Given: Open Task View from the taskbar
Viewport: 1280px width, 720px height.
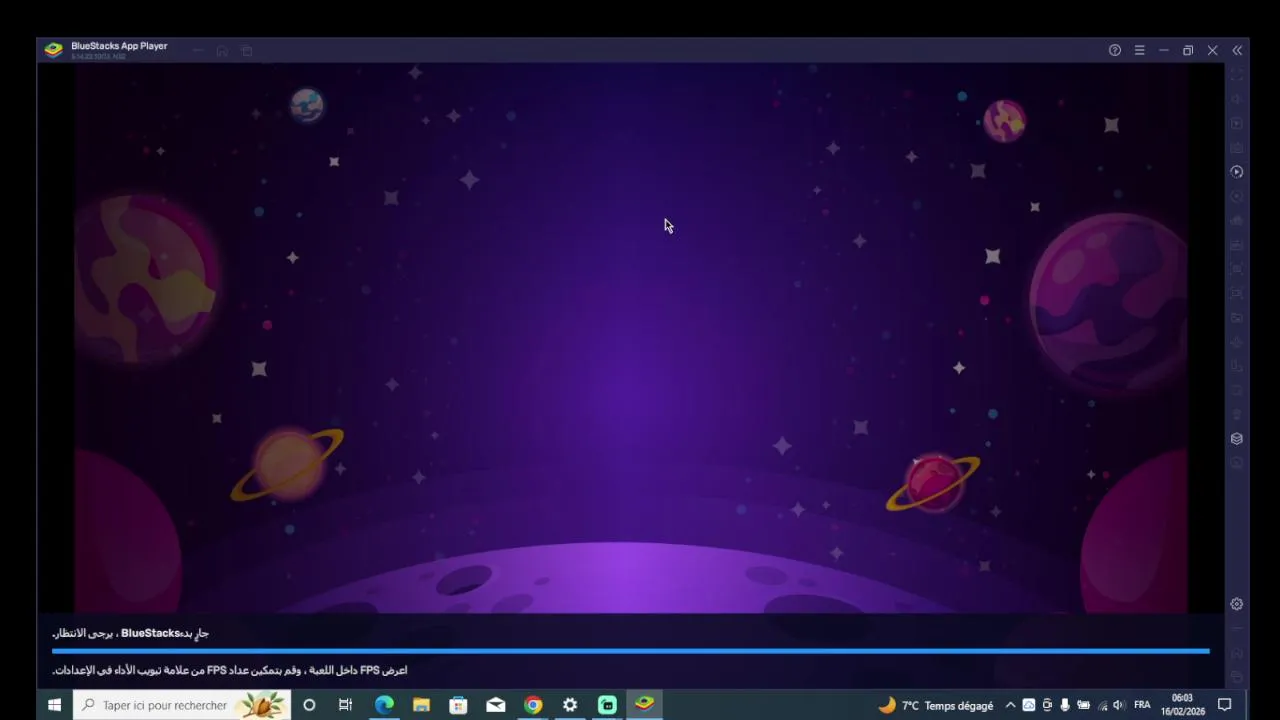Looking at the screenshot, I should (x=345, y=705).
